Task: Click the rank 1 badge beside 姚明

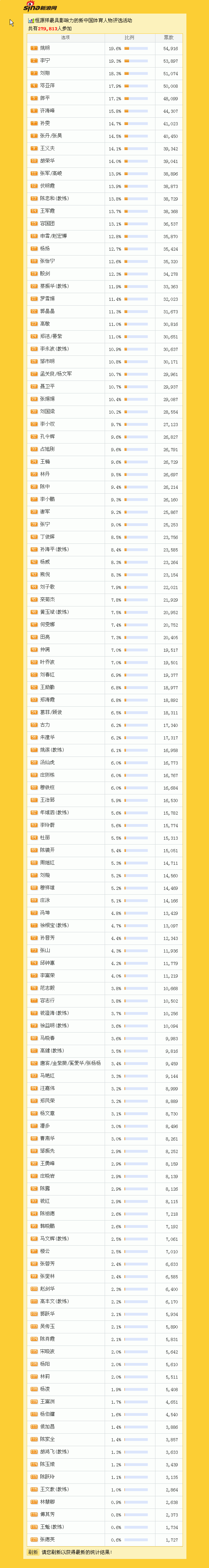Action: point(34,48)
